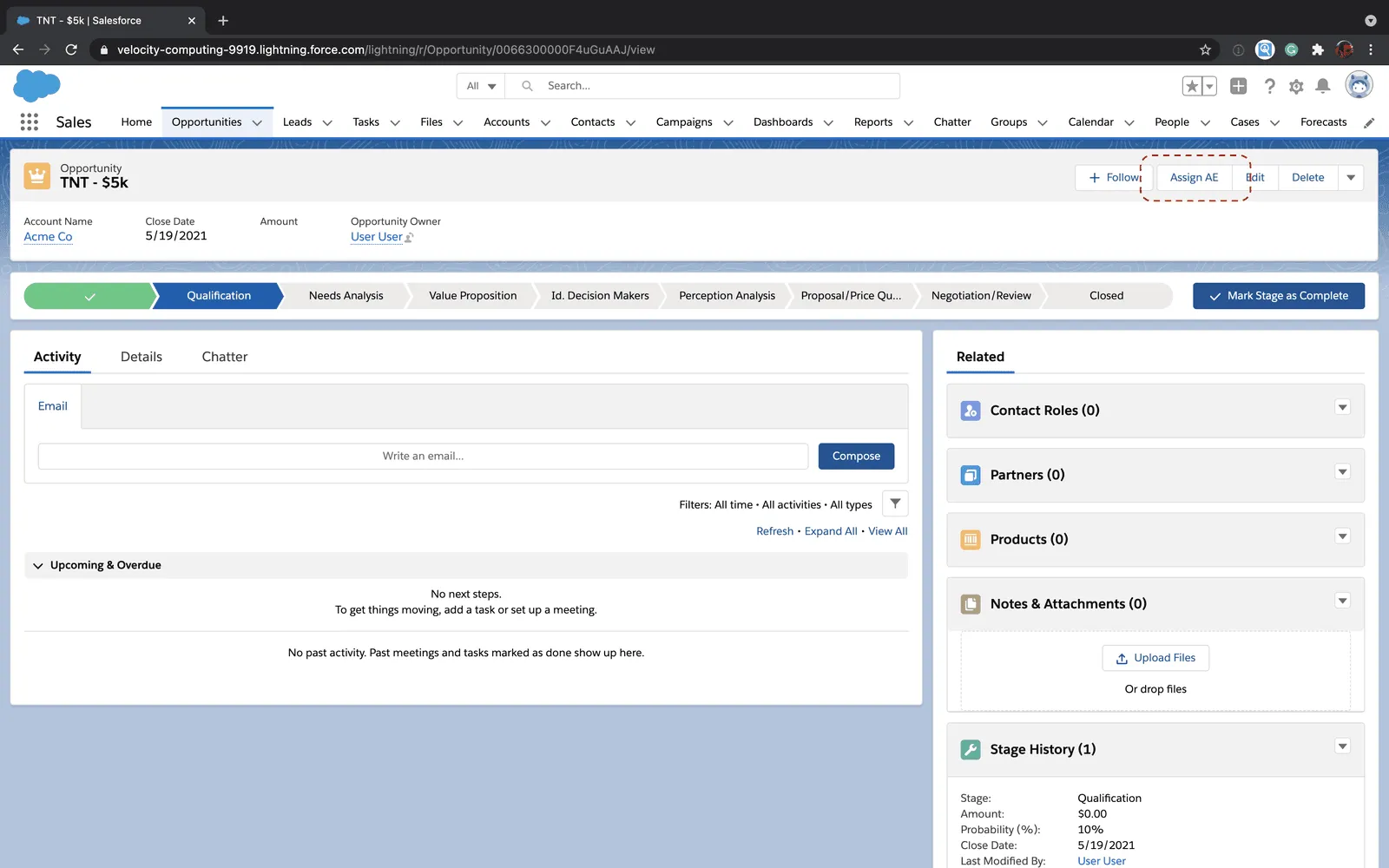This screenshot has width=1389, height=868.
Task: Click the Follow button
Action: [1114, 177]
